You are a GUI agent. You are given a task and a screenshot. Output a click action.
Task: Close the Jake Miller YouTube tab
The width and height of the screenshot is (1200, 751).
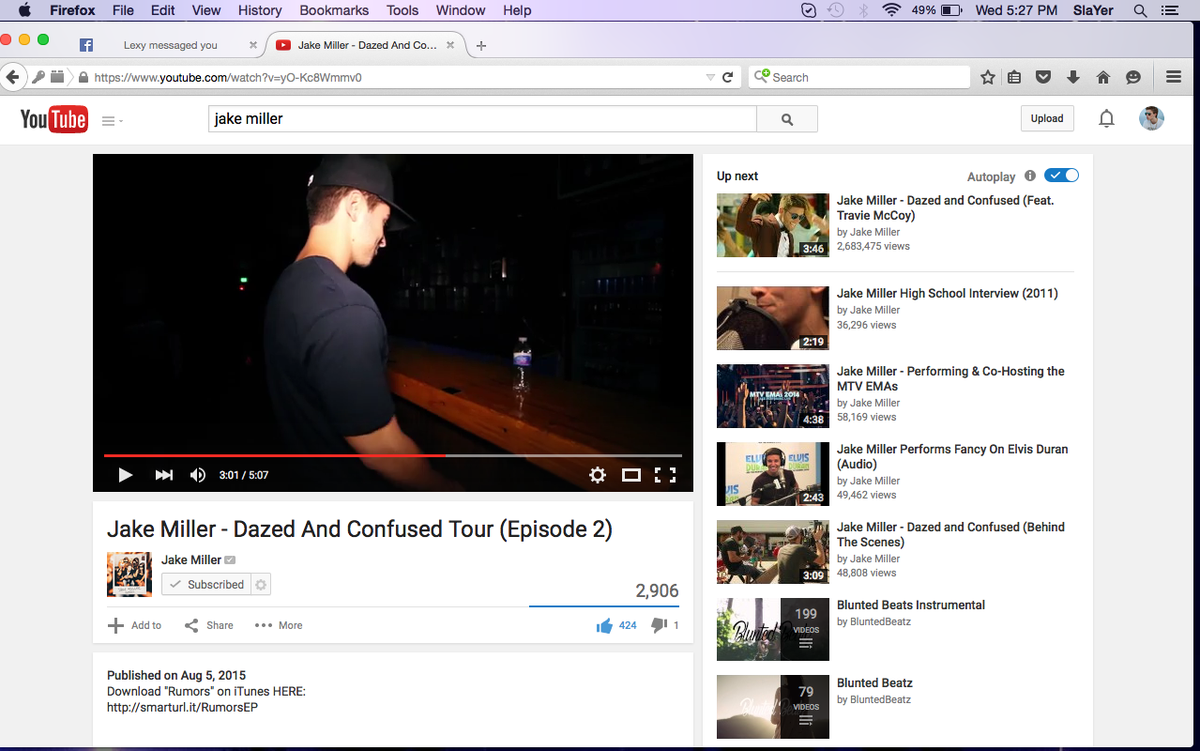[x=451, y=45]
